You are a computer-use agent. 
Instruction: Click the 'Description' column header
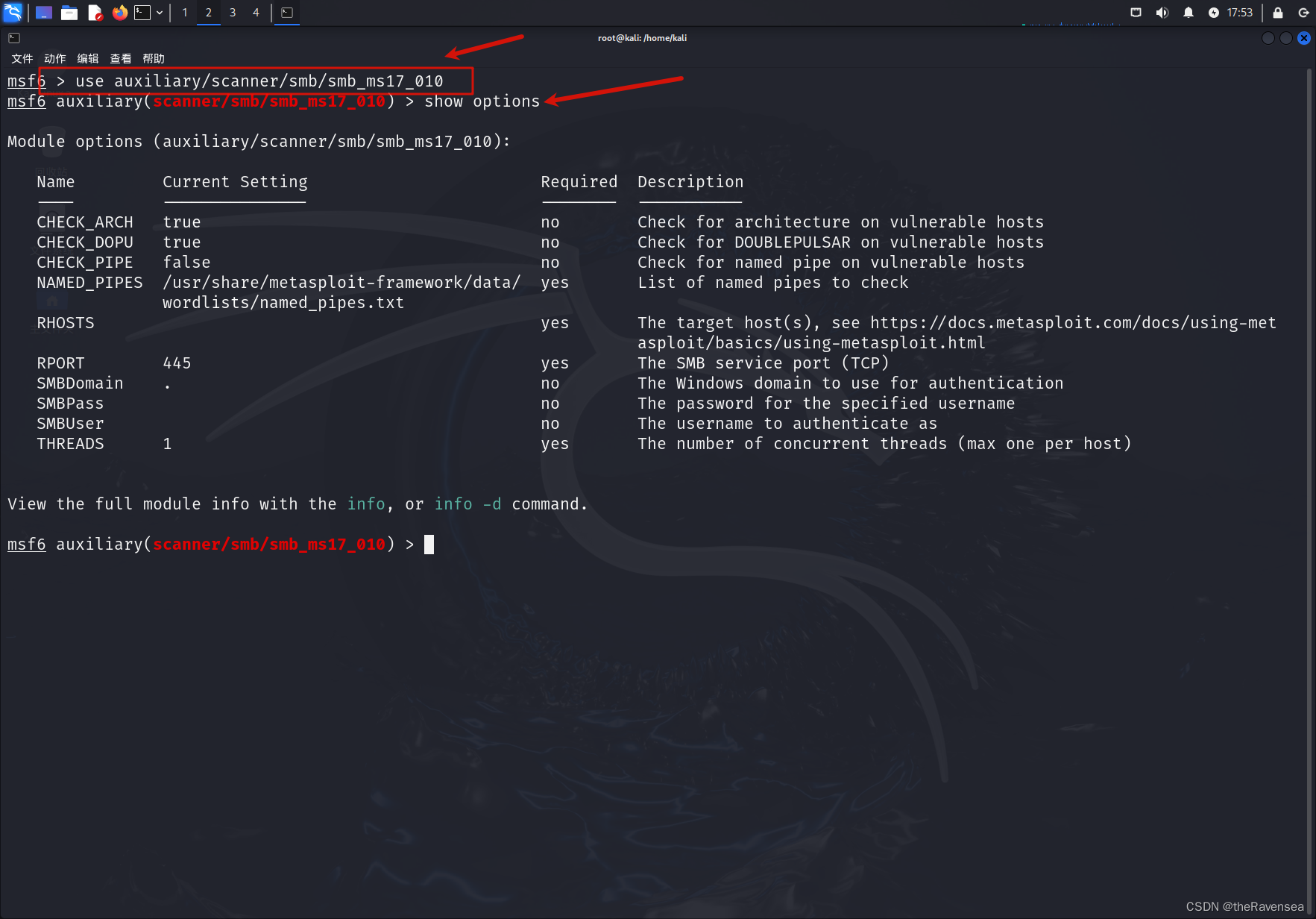690,182
